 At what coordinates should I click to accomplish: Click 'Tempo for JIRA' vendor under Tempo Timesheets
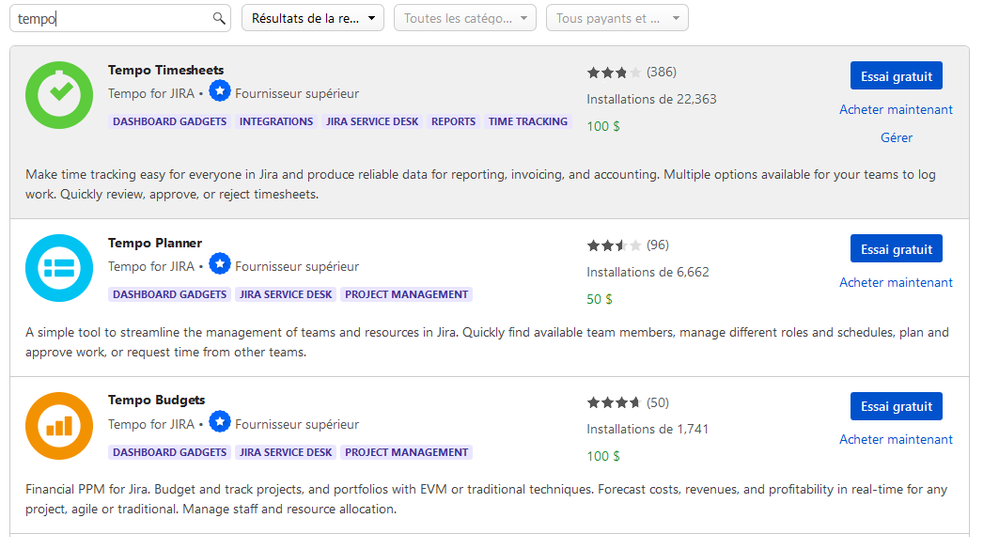click(151, 94)
